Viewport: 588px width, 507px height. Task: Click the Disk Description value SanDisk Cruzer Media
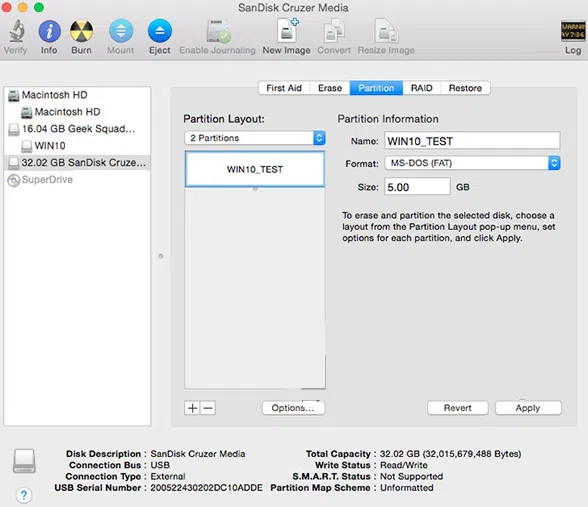[198, 454]
